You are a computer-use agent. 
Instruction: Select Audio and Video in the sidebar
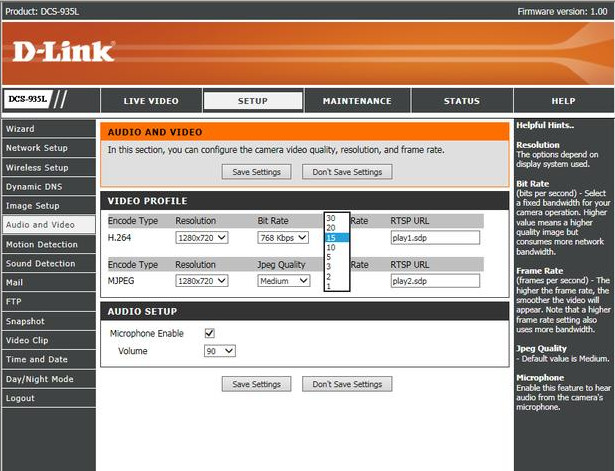pos(49,225)
